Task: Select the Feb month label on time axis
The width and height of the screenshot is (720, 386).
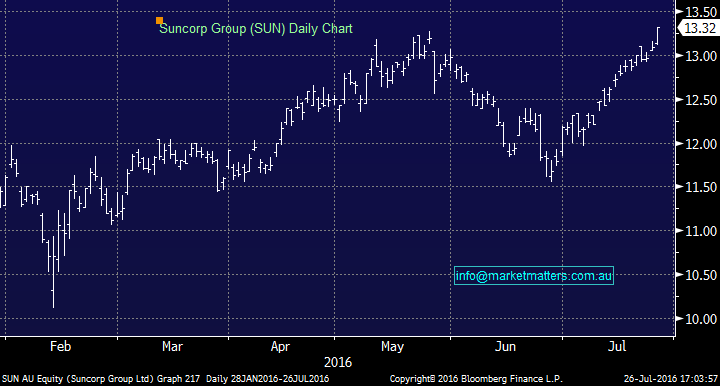Action: pos(60,347)
